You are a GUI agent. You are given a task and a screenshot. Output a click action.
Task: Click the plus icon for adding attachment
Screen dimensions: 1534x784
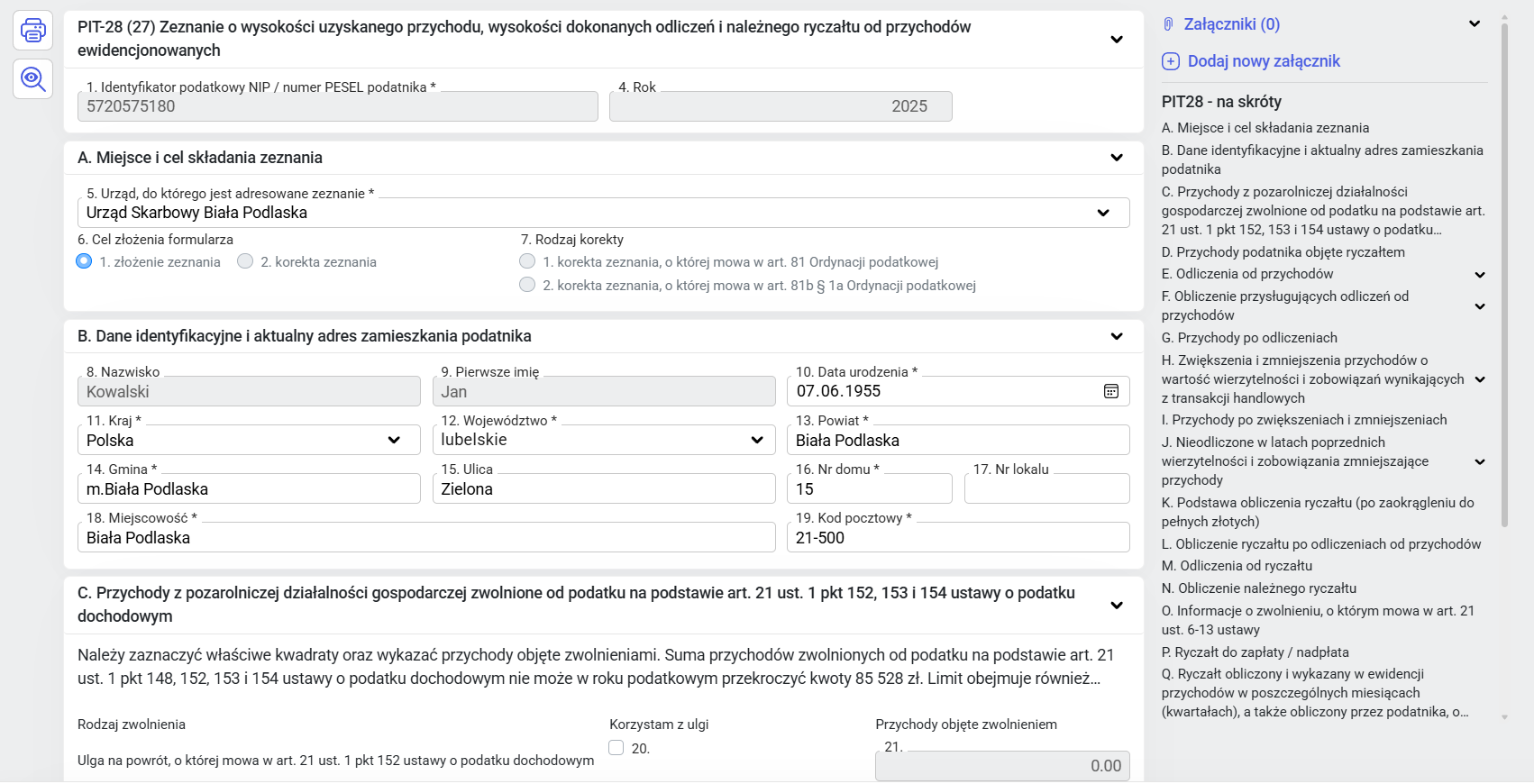tap(1171, 61)
